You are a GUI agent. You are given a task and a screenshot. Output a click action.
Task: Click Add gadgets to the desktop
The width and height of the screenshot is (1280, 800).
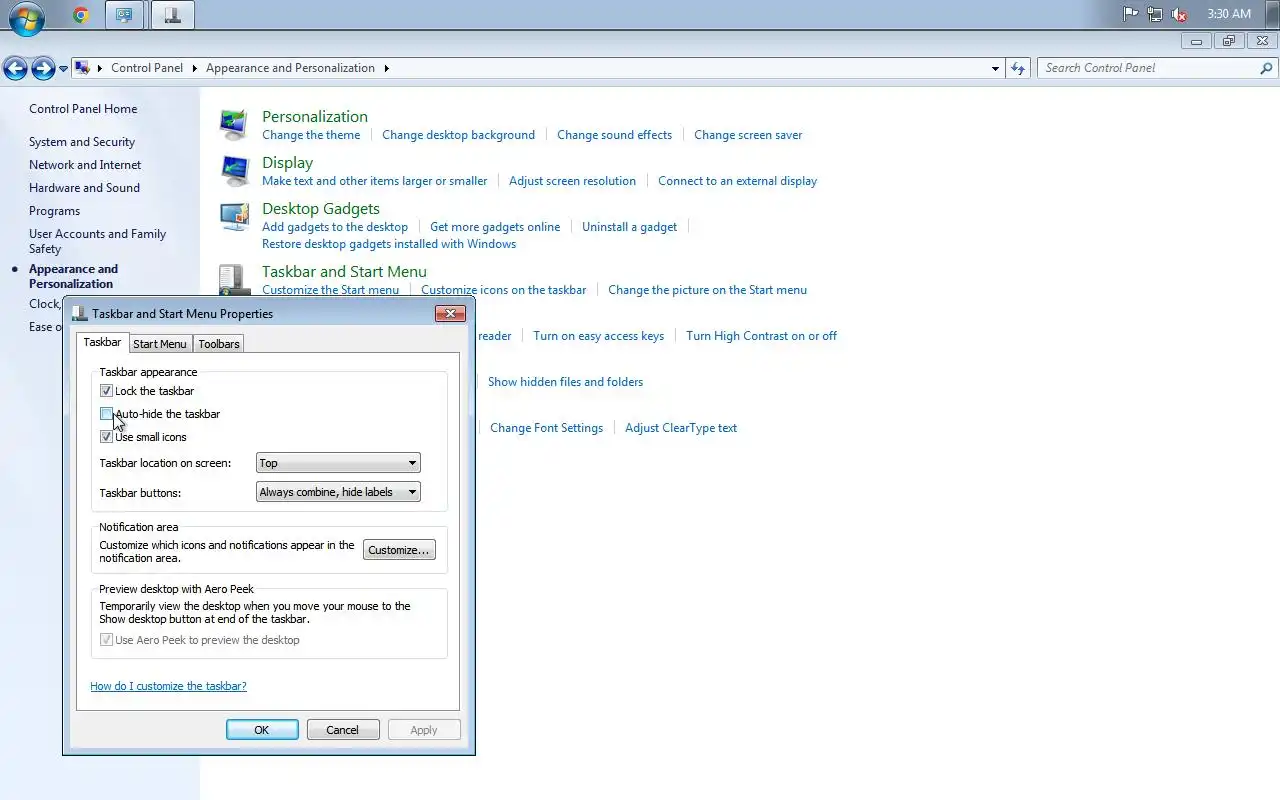point(335,227)
